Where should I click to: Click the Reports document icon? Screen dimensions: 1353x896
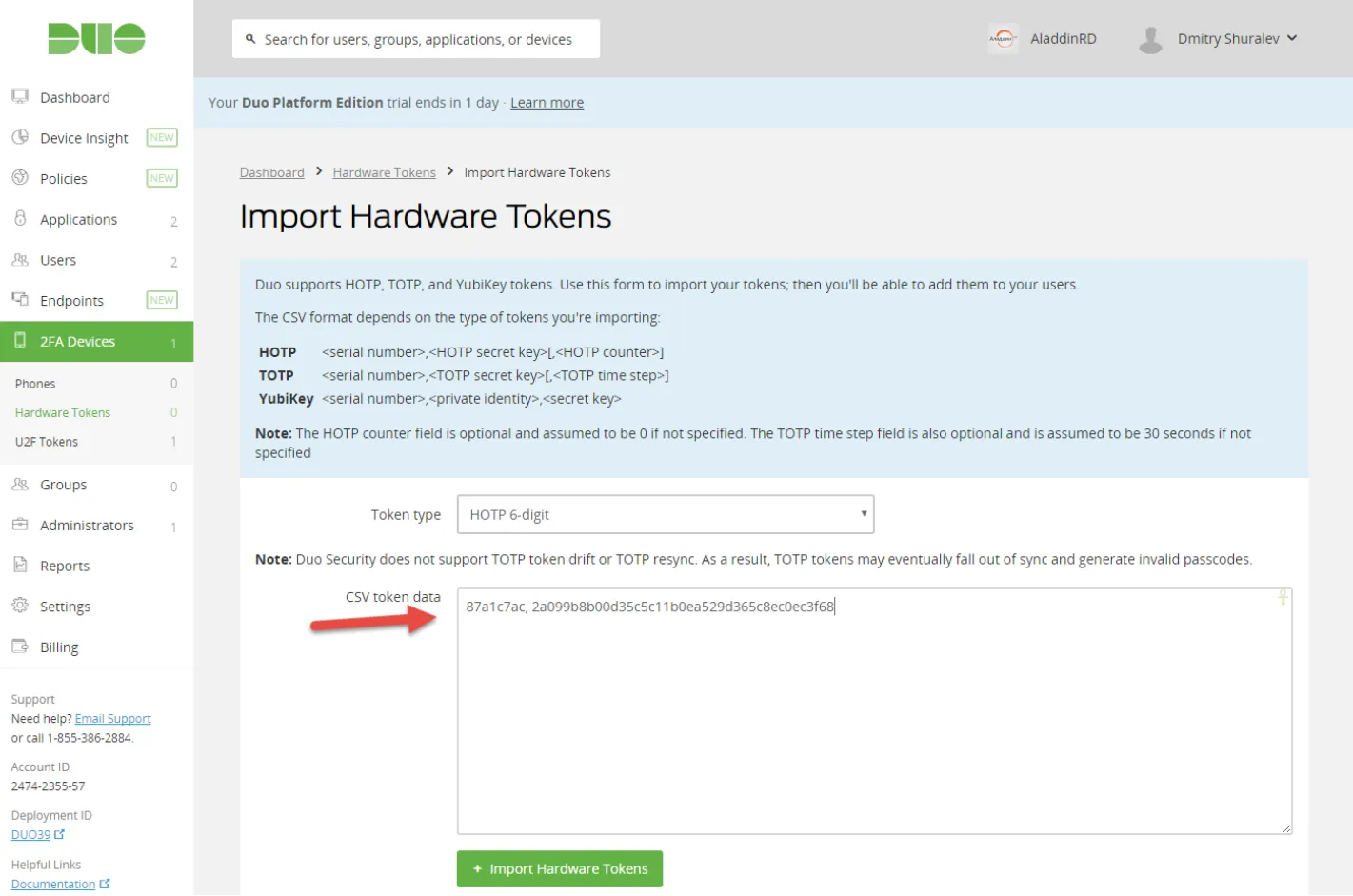[x=20, y=565]
